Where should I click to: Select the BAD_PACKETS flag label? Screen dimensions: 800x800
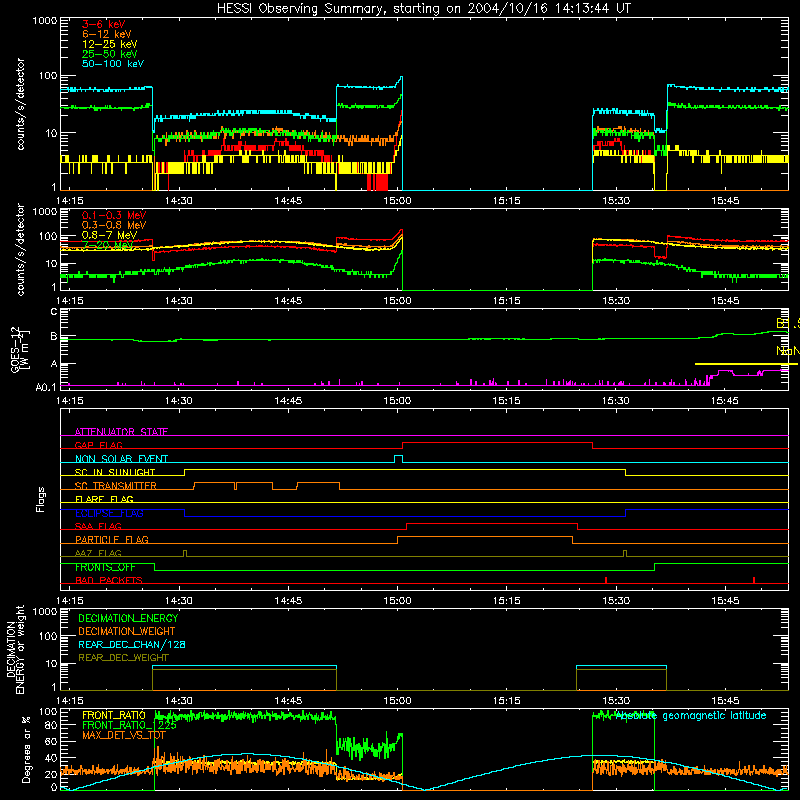coord(109,581)
